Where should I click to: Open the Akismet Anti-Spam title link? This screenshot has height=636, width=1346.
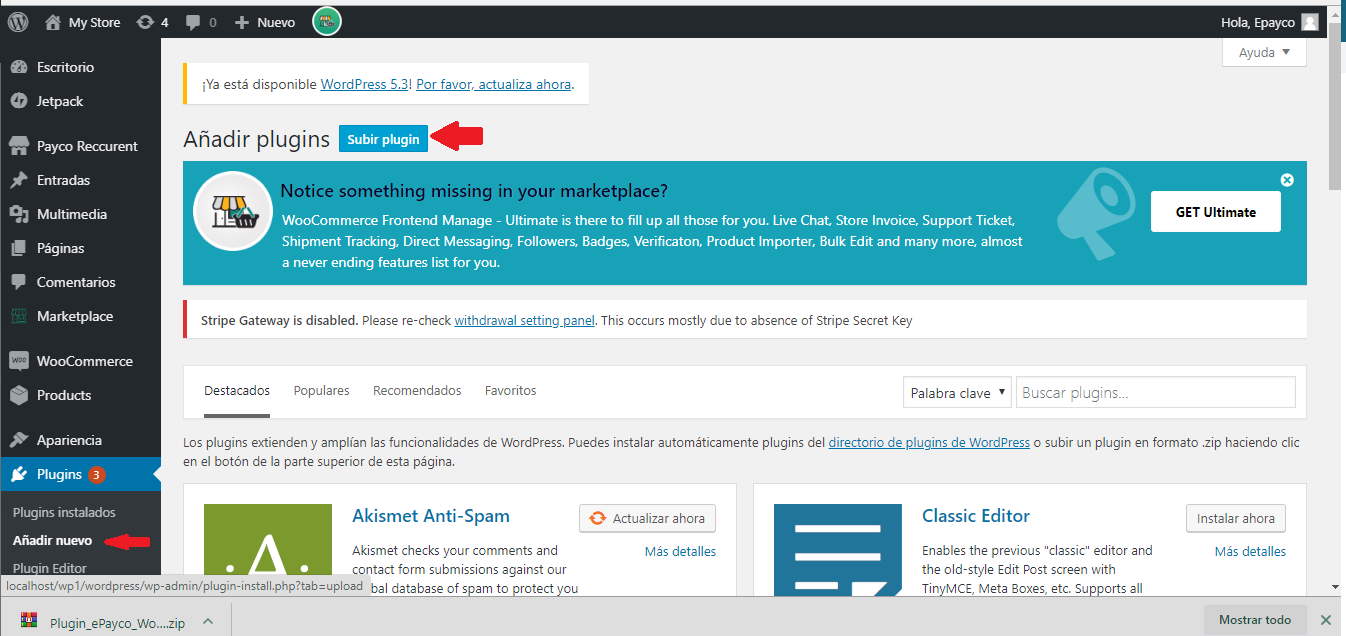coord(431,516)
